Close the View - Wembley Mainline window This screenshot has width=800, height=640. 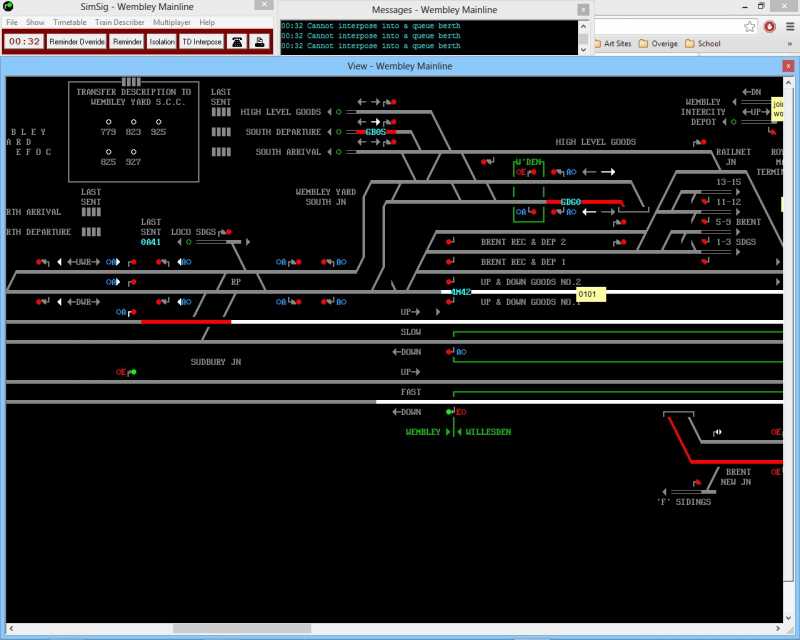(x=788, y=66)
